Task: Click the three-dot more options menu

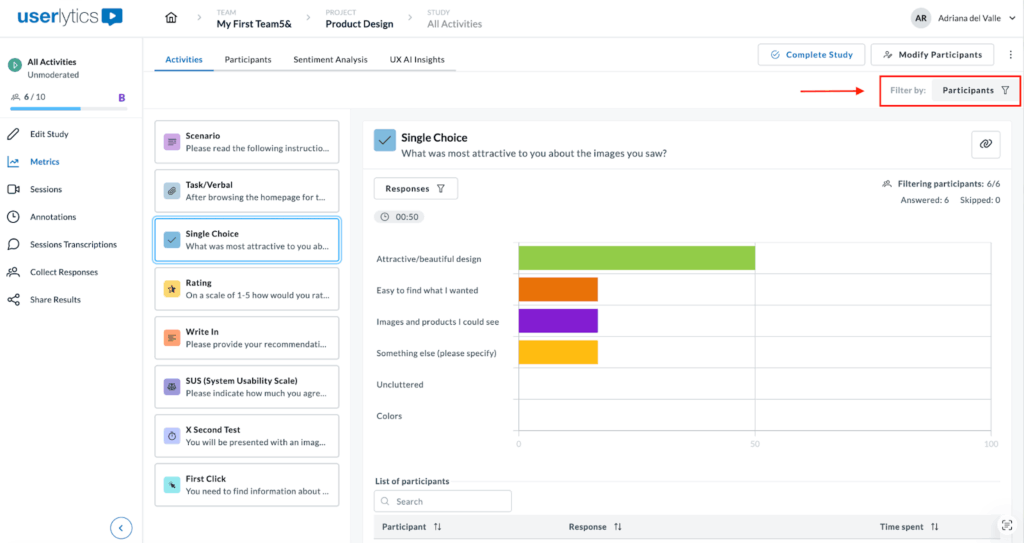Action: [1010, 55]
